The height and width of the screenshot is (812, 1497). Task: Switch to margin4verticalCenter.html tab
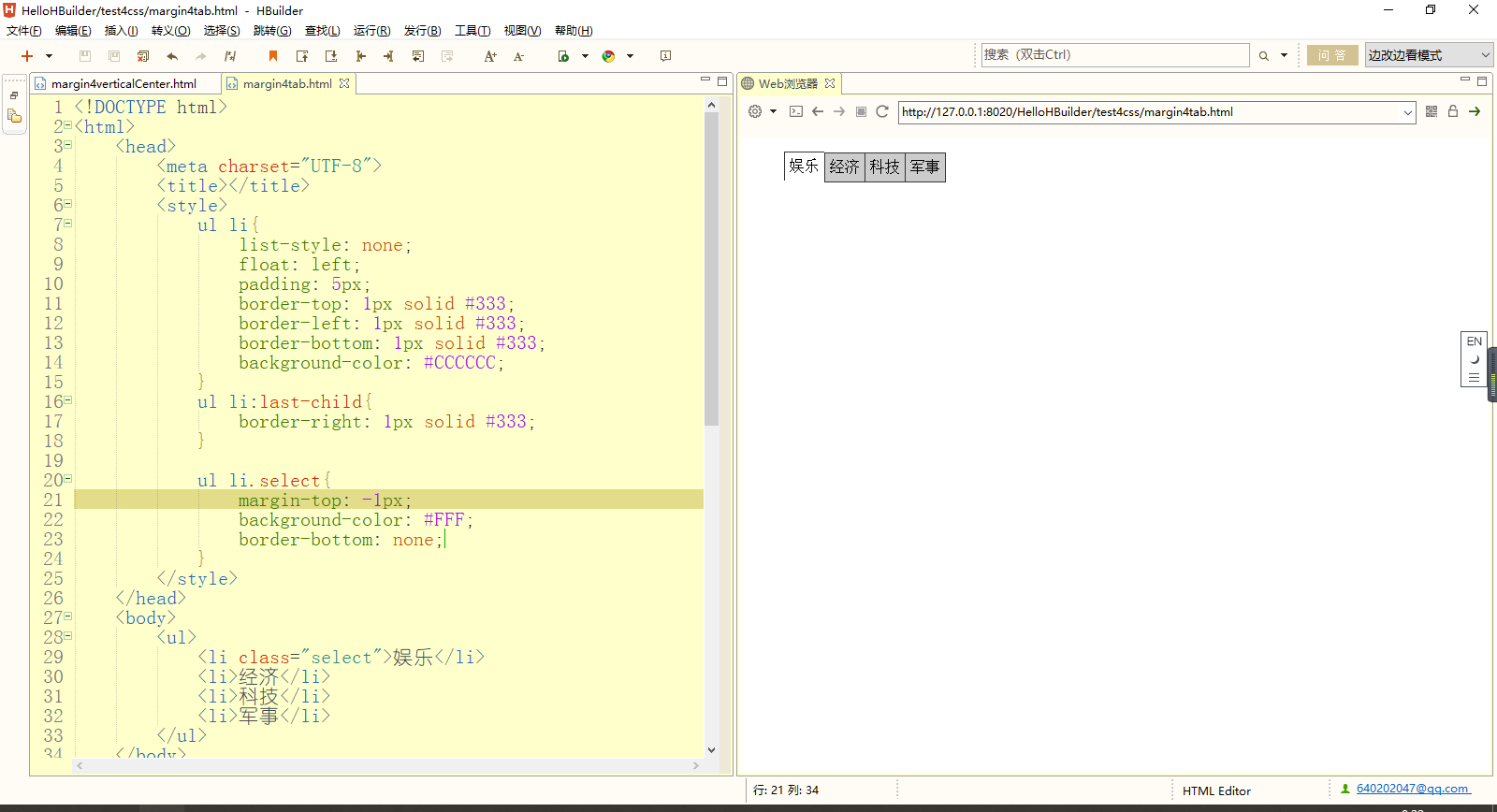[x=124, y=83]
